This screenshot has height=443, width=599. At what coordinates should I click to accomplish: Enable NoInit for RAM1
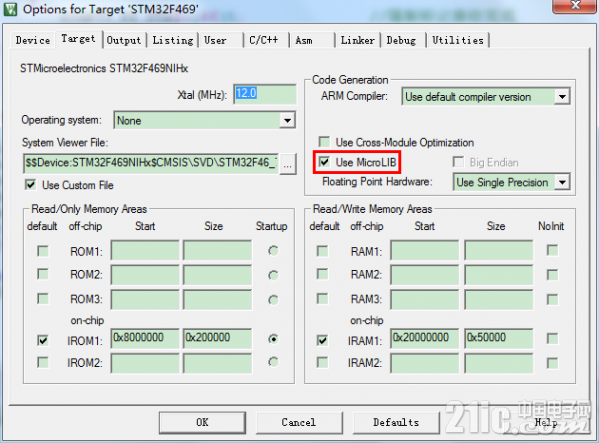[x=552, y=251]
